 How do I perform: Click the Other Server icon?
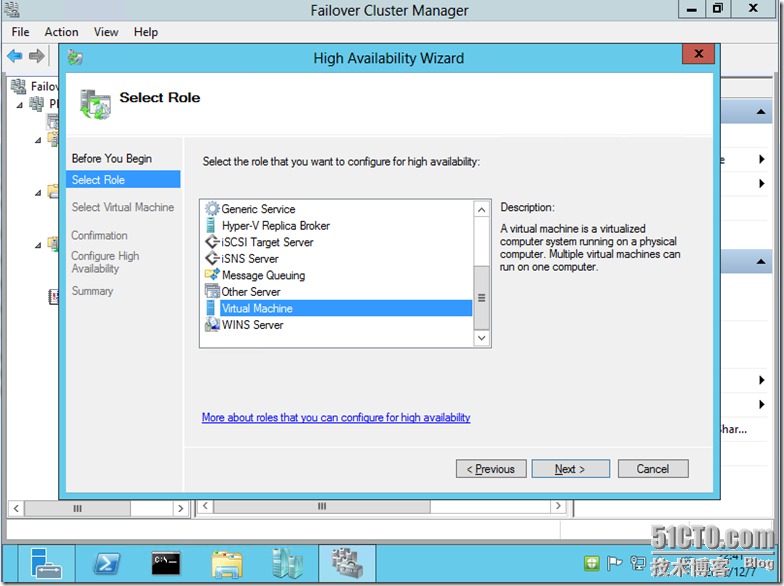click(x=212, y=291)
